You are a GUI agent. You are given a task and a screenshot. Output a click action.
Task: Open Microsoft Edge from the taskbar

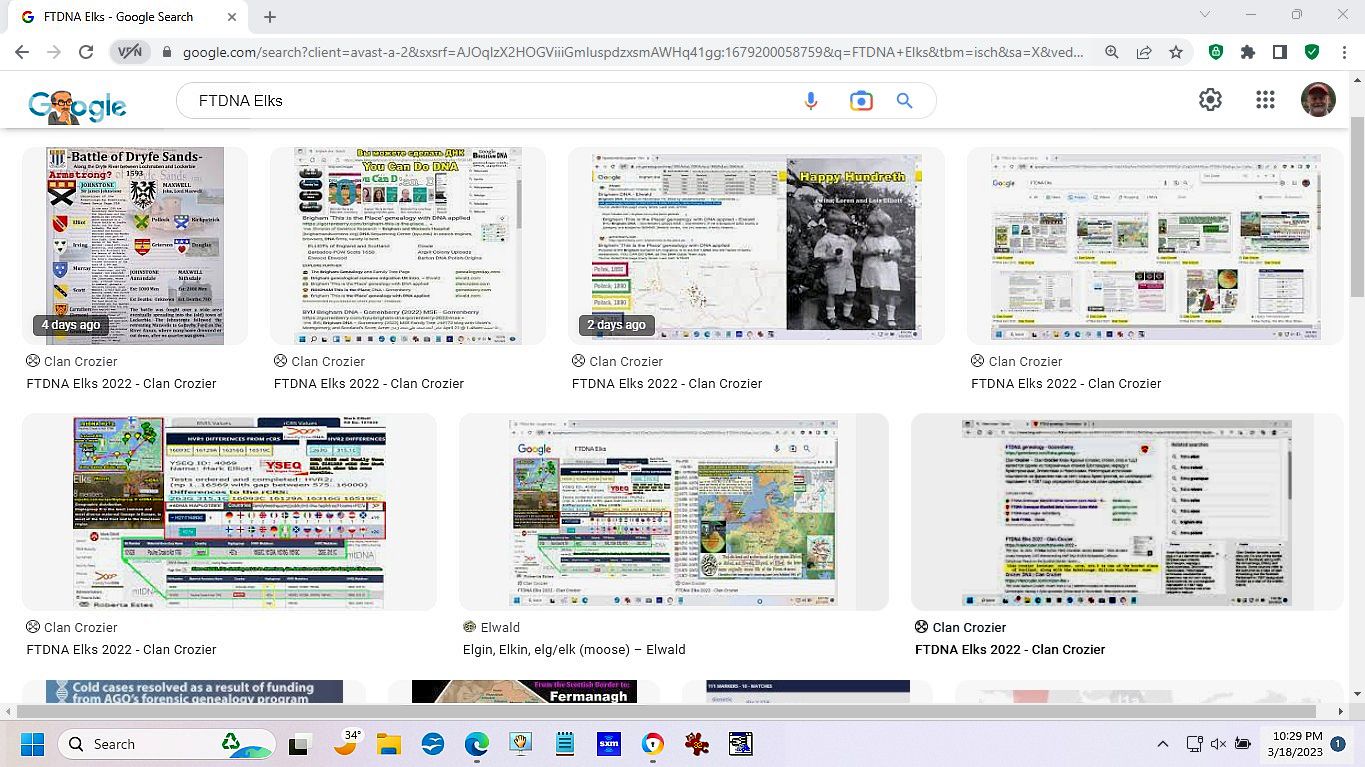(477, 744)
